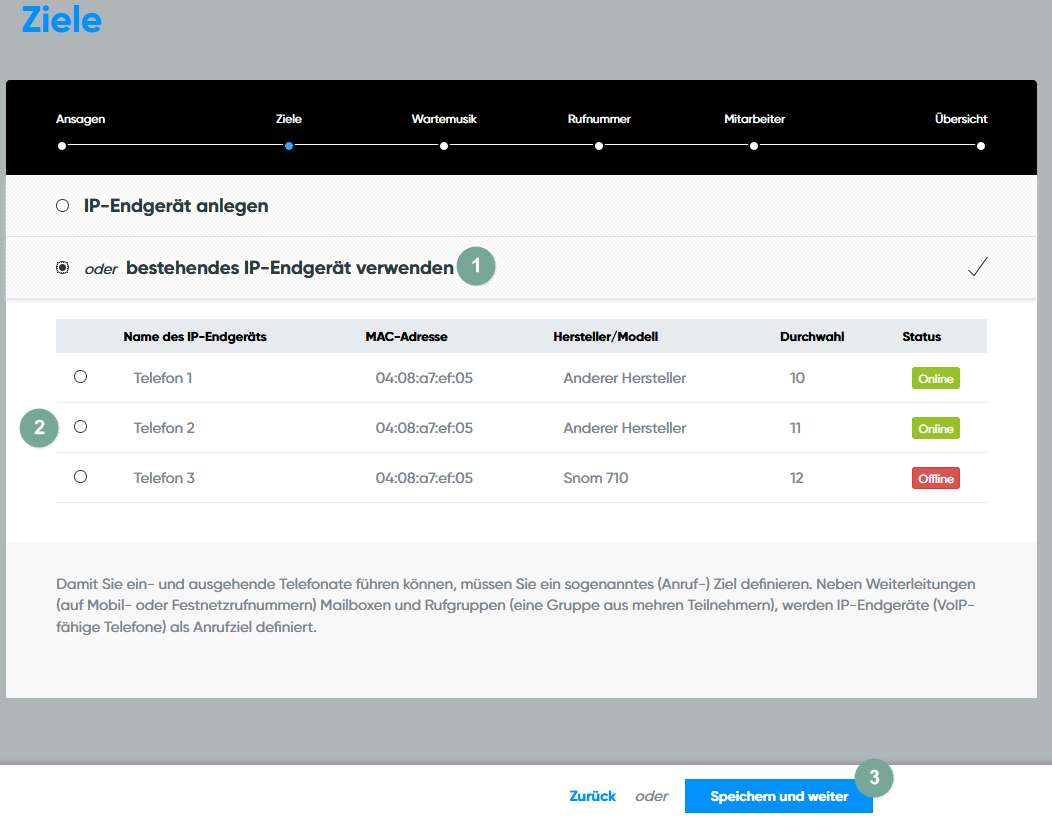Choose the Telefon 3 radio button

point(81,477)
